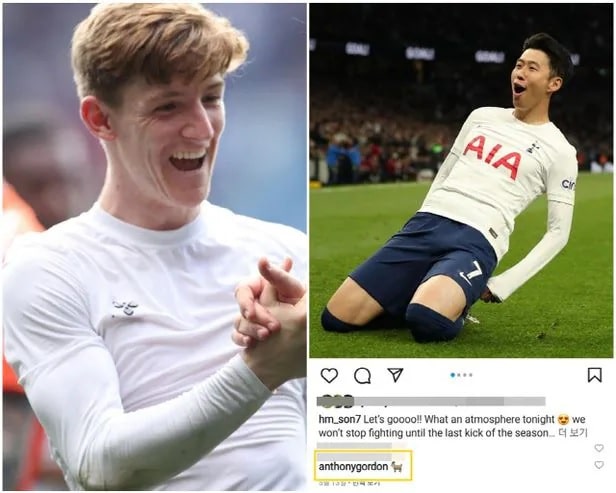Screen dimensions: 616x493
Task: Open the hm_son7 profile link
Action: [x=339, y=420]
